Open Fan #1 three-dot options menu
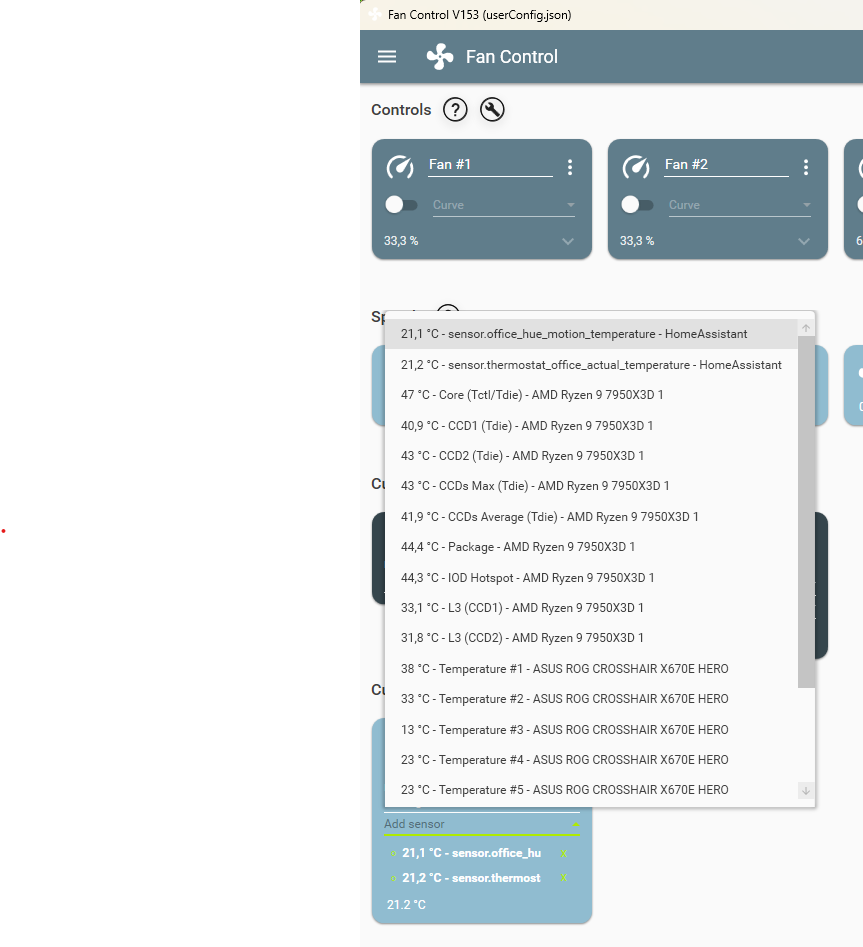 click(569, 167)
